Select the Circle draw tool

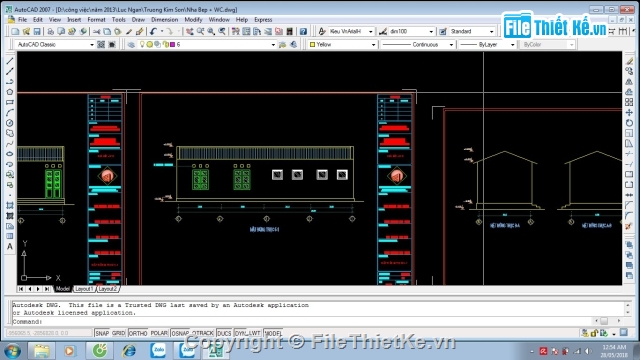tap(10, 123)
